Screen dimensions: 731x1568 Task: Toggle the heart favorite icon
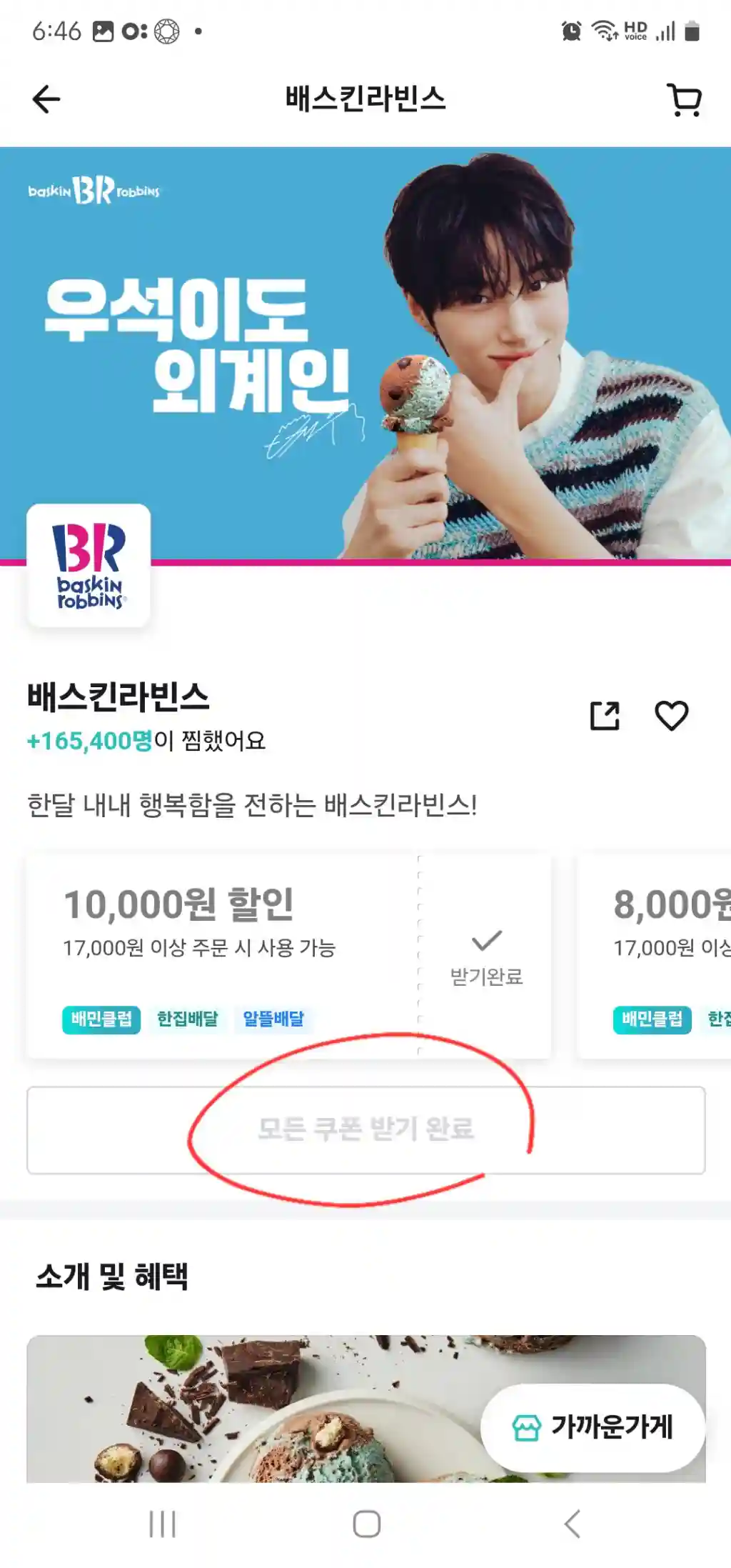(x=671, y=716)
